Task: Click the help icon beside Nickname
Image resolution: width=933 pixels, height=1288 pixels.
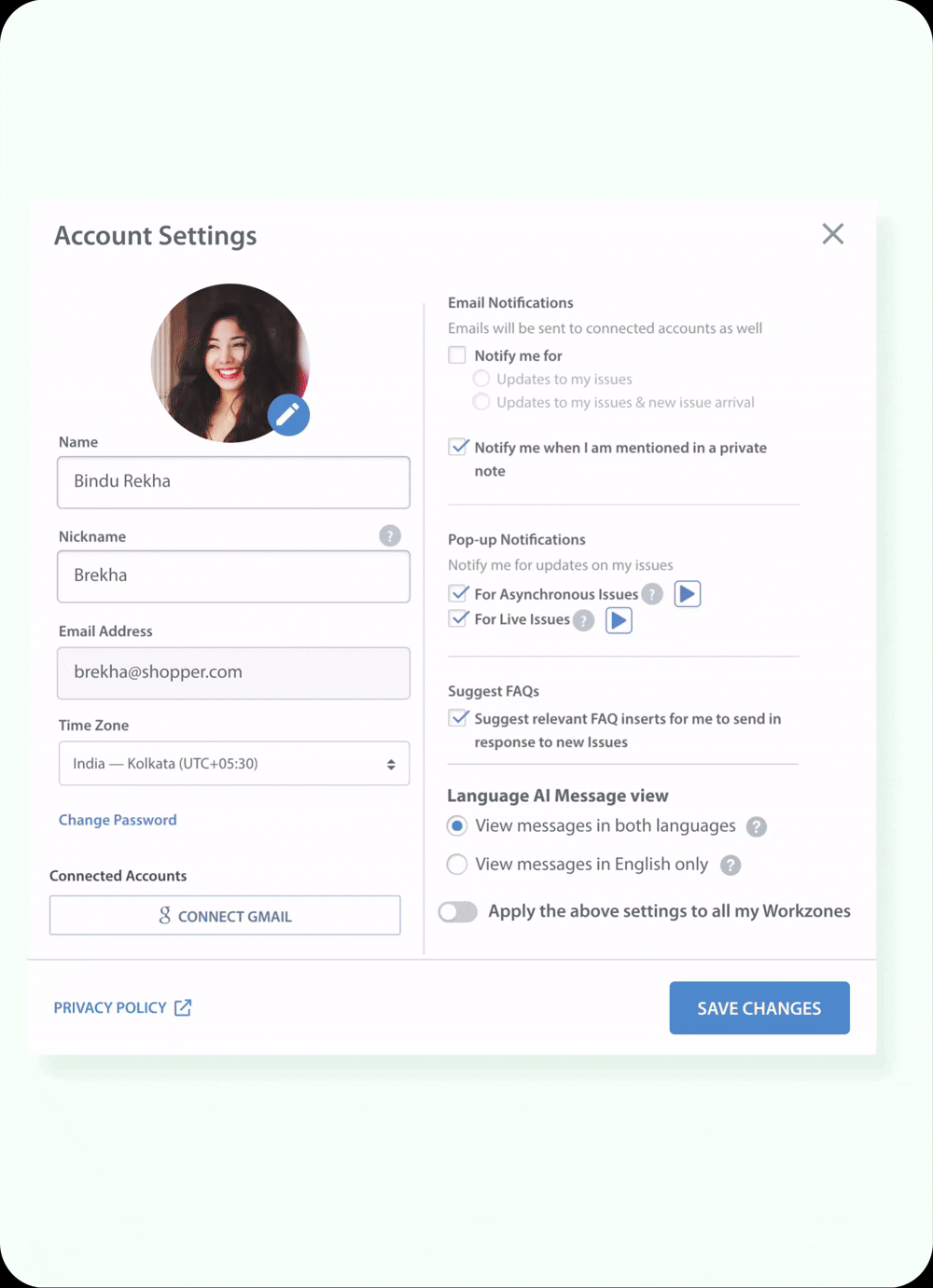Action: tap(390, 535)
